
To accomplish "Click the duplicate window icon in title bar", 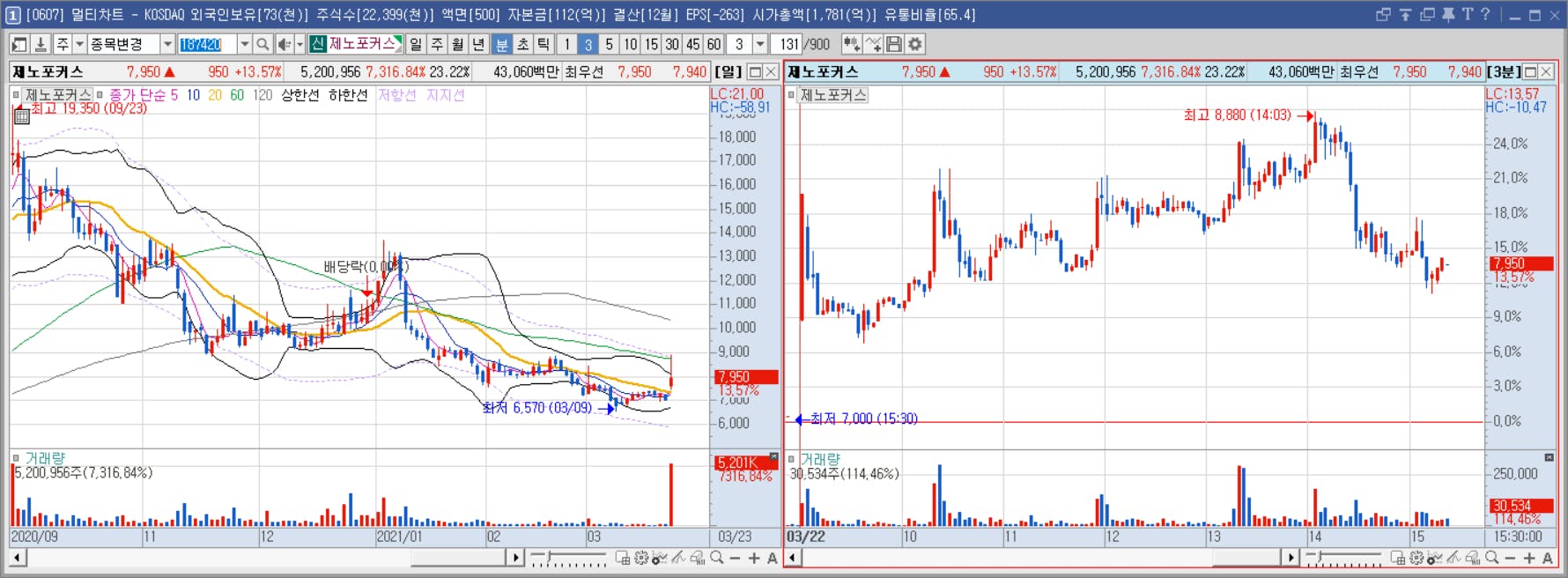I will (1427, 14).
